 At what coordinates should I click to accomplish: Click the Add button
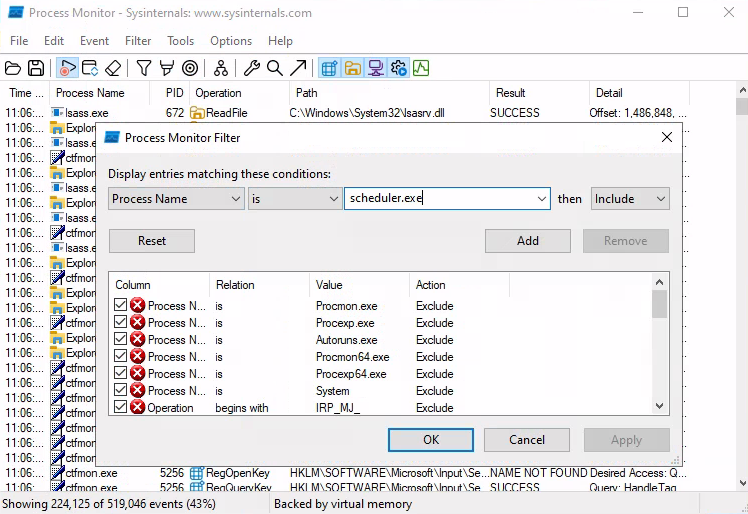[528, 241]
